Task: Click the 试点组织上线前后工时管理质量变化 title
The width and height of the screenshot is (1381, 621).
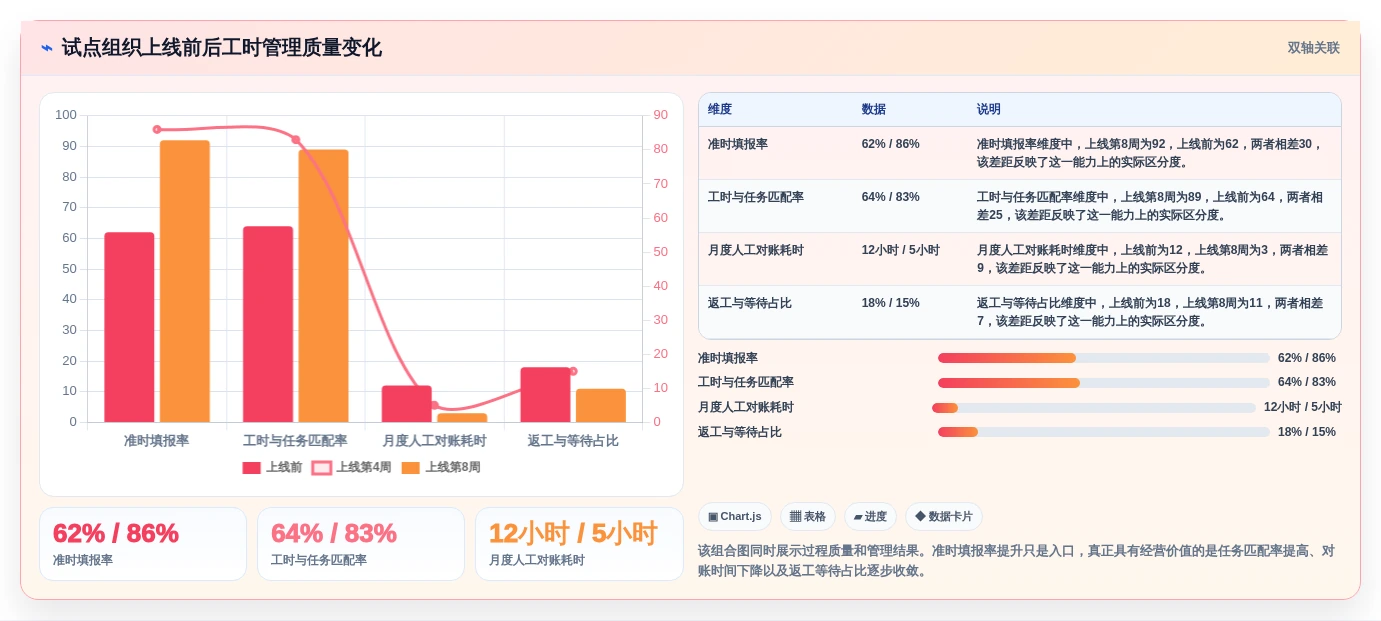Action: point(222,48)
